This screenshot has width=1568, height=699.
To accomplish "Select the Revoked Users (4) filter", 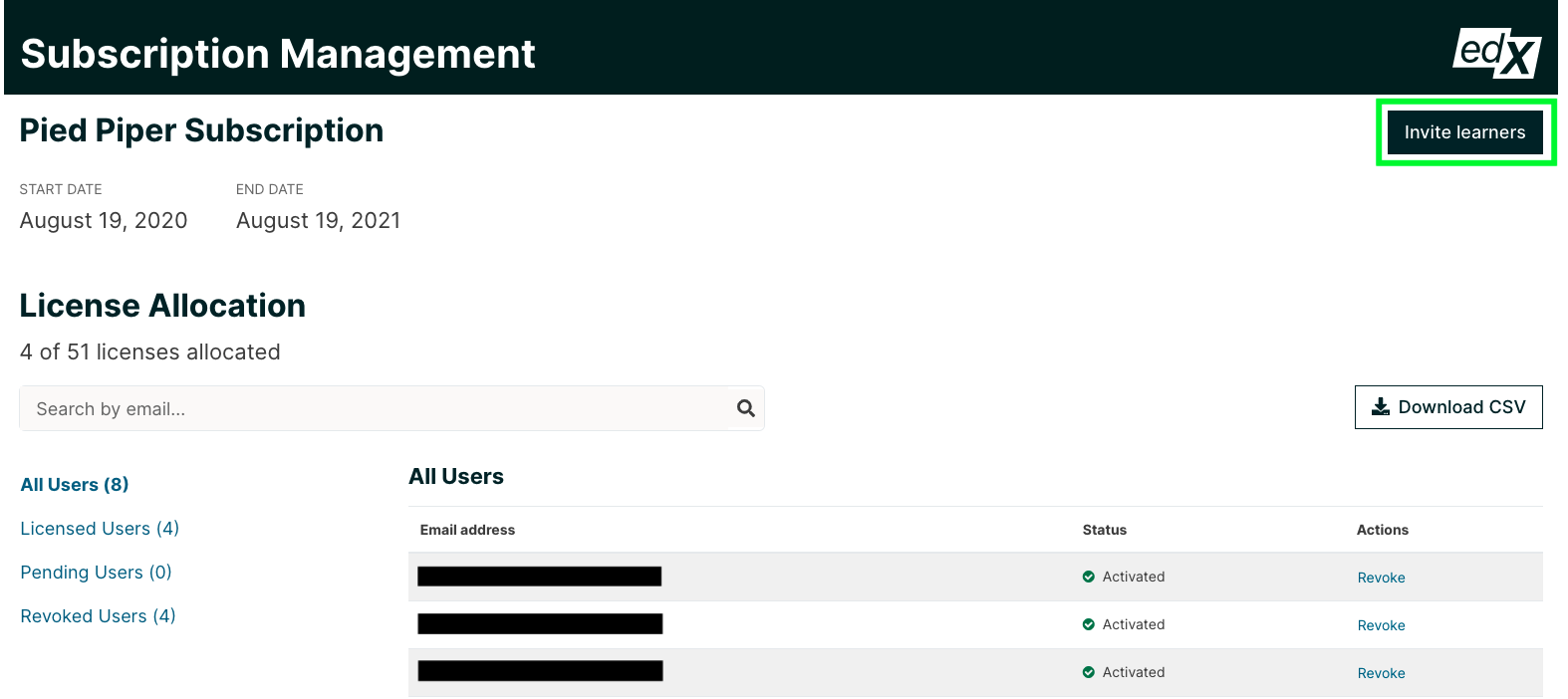I will (x=98, y=616).
